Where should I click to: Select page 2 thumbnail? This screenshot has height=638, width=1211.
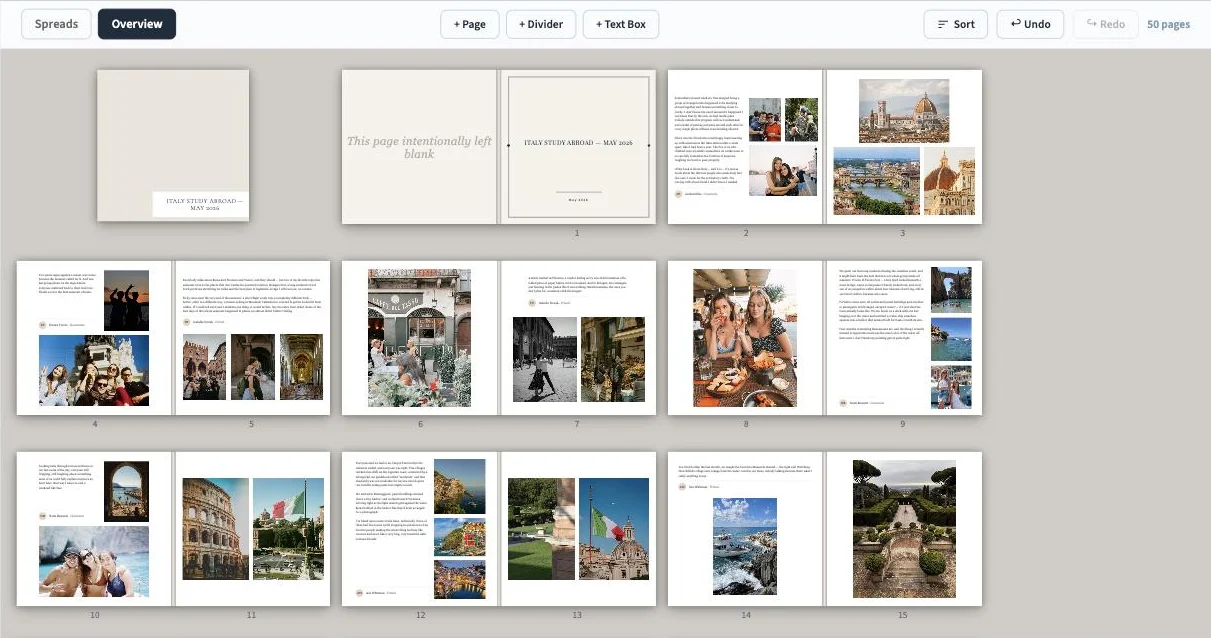(x=745, y=146)
